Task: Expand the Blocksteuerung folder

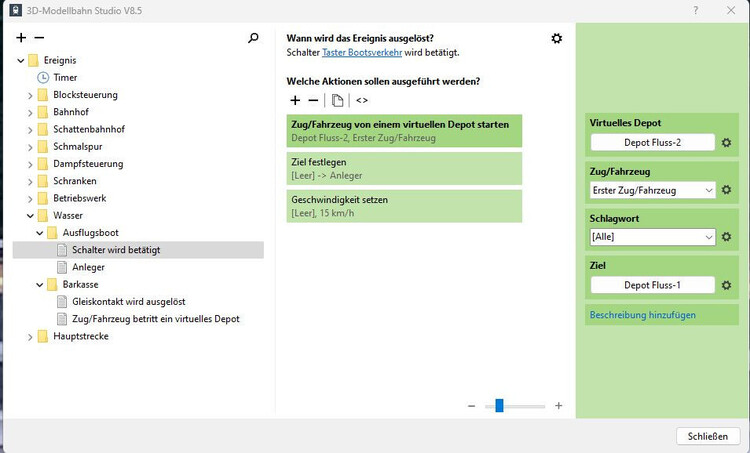Action: point(30,95)
